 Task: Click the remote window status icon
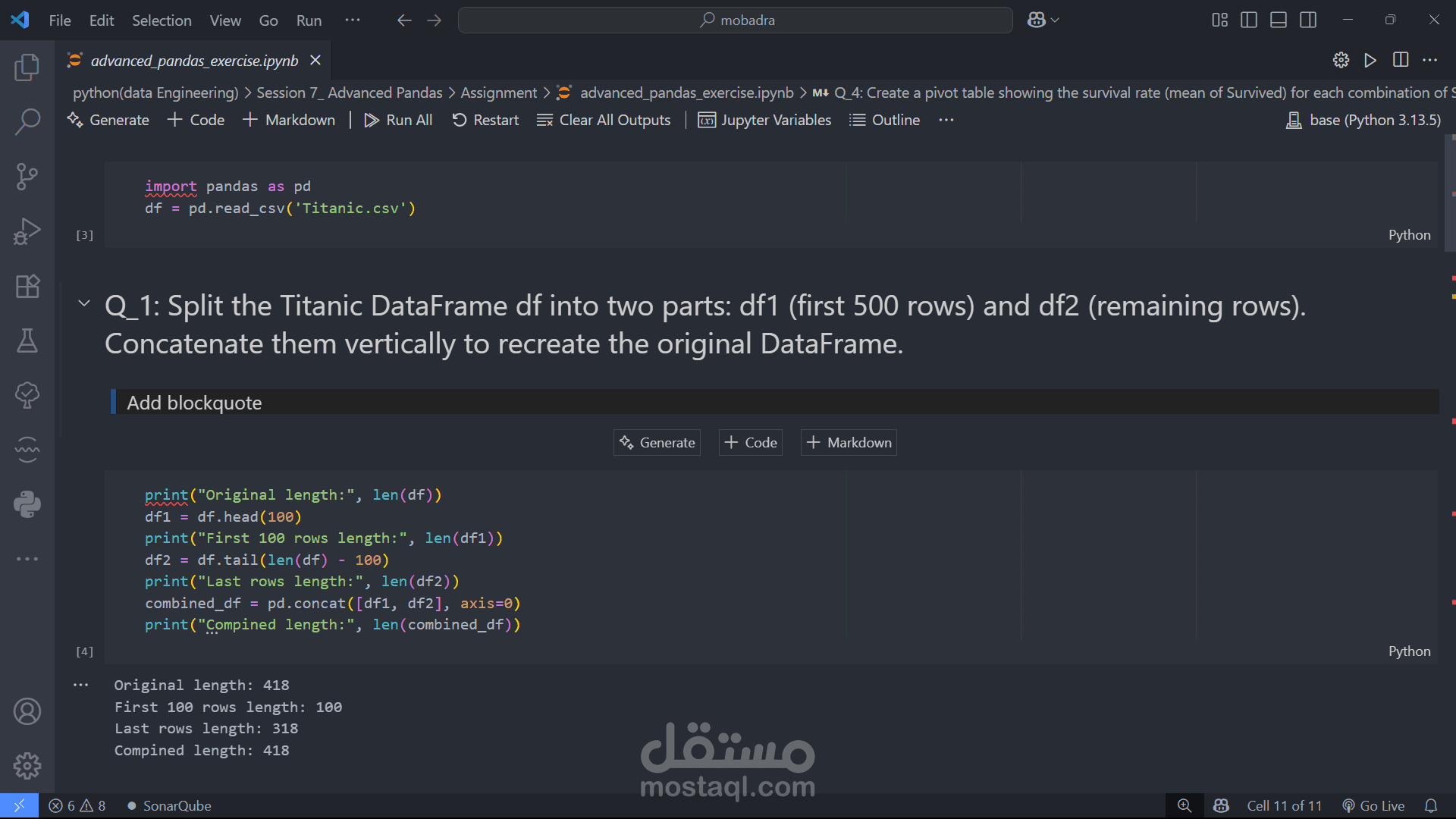click(19, 805)
